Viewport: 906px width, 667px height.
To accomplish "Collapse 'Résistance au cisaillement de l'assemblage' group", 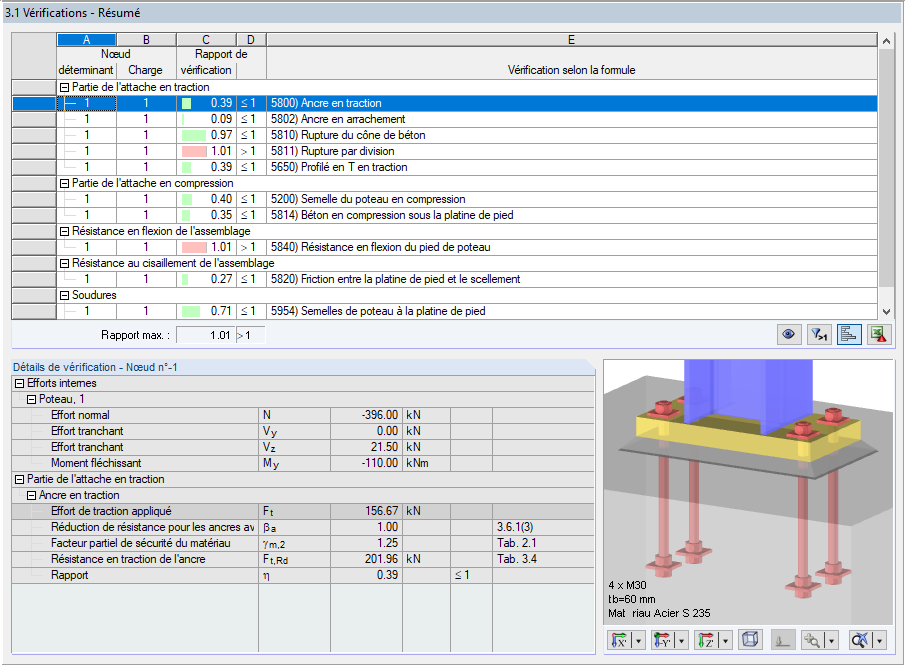I will tap(65, 264).
